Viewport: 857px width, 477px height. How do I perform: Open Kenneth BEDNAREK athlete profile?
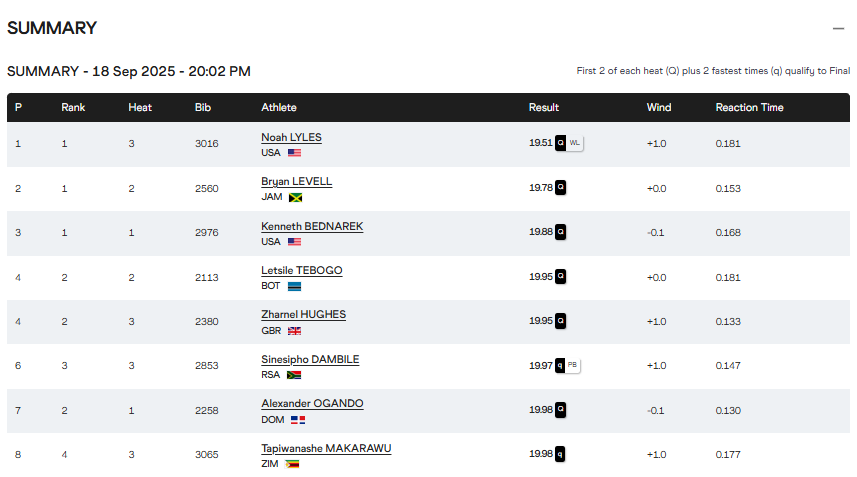[312, 226]
